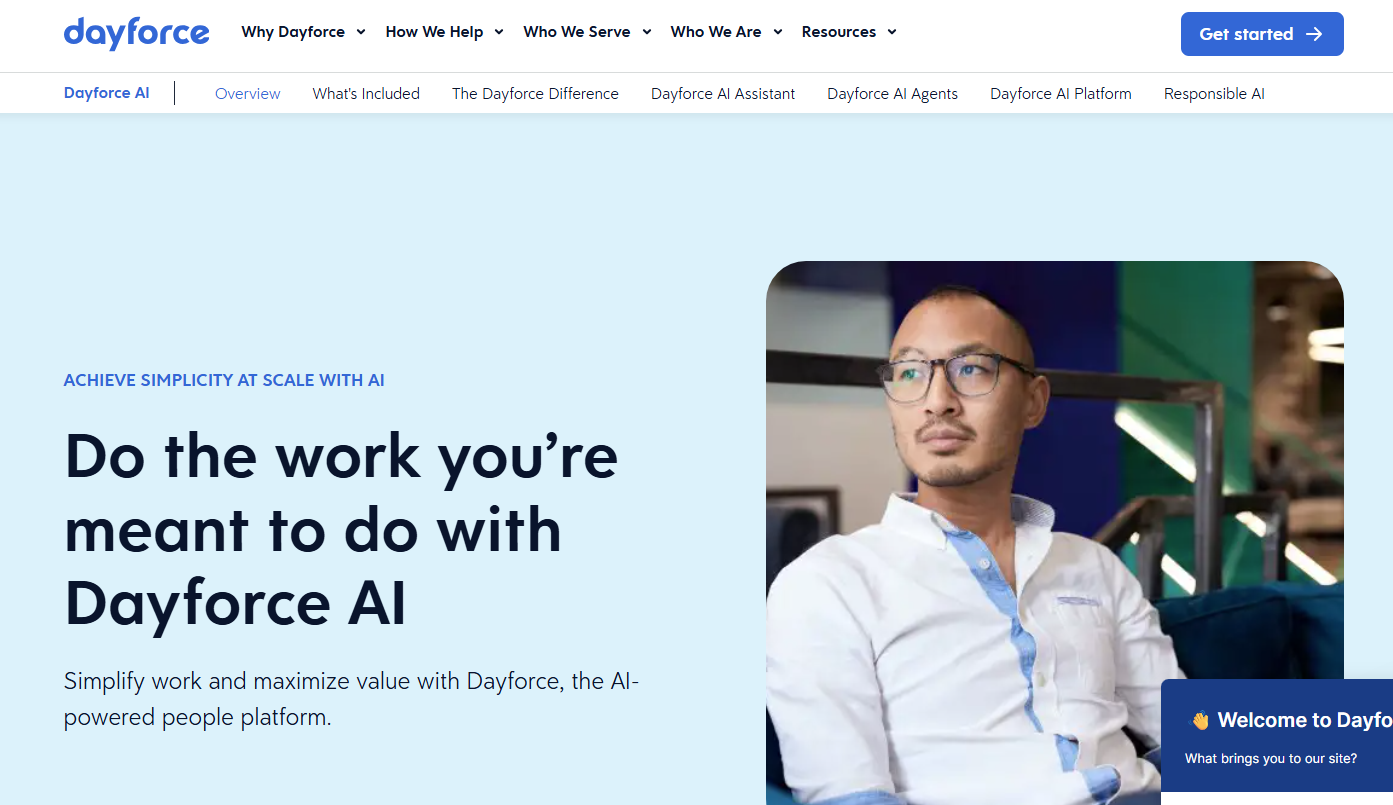Image resolution: width=1393 pixels, height=805 pixels.
Task: Click the man with glasses hero photo
Action: [1055, 532]
